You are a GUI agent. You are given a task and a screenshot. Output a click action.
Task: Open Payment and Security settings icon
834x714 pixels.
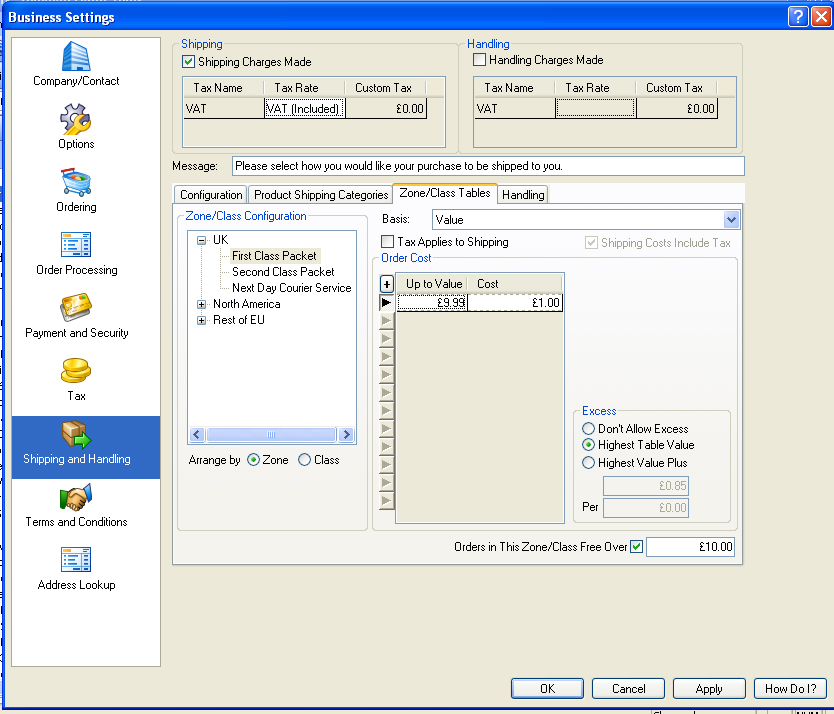coord(76,309)
